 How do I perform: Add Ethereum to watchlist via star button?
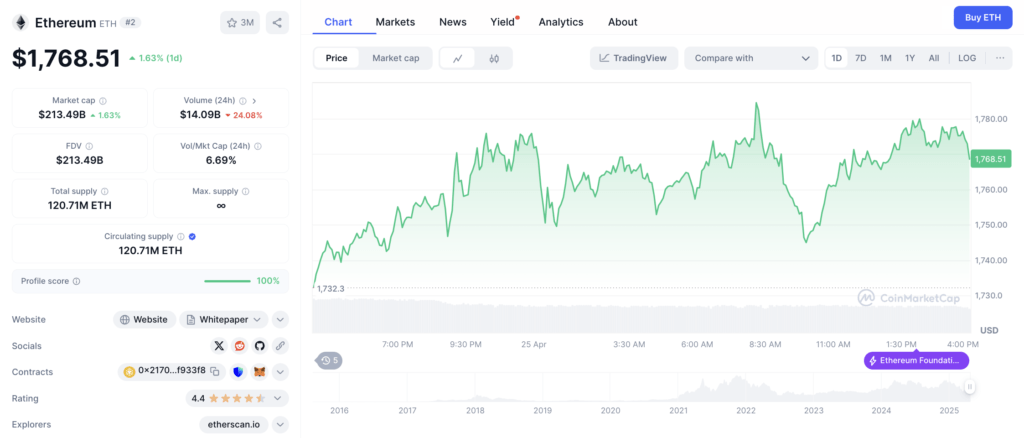(240, 23)
